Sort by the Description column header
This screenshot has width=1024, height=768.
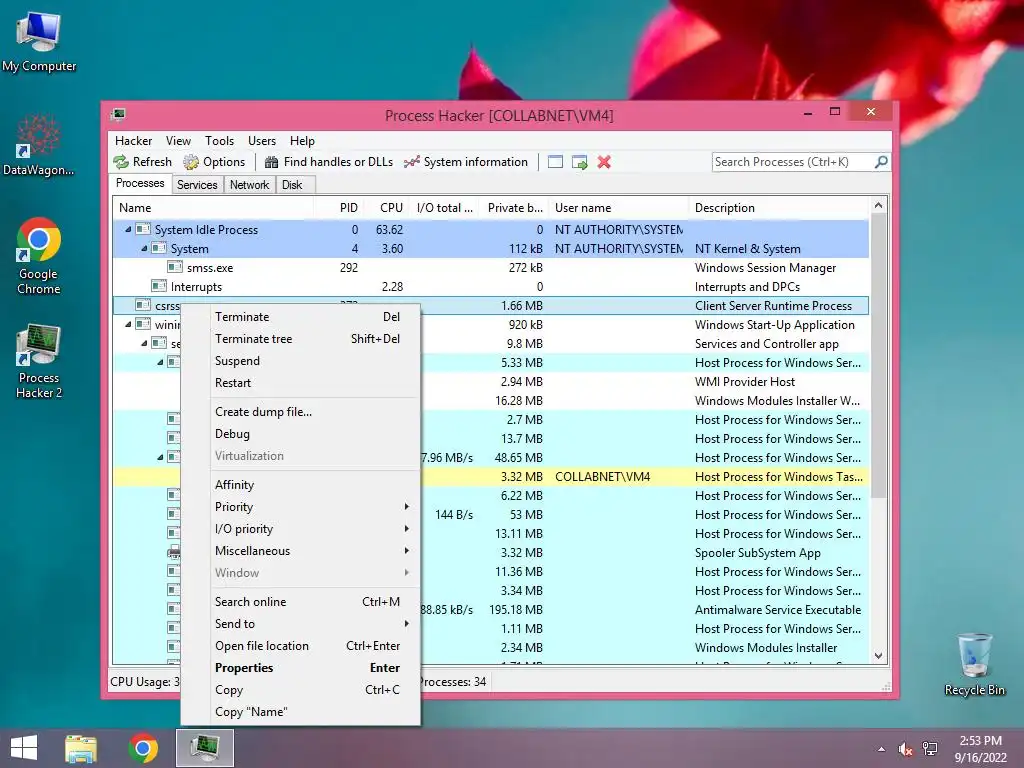point(779,208)
